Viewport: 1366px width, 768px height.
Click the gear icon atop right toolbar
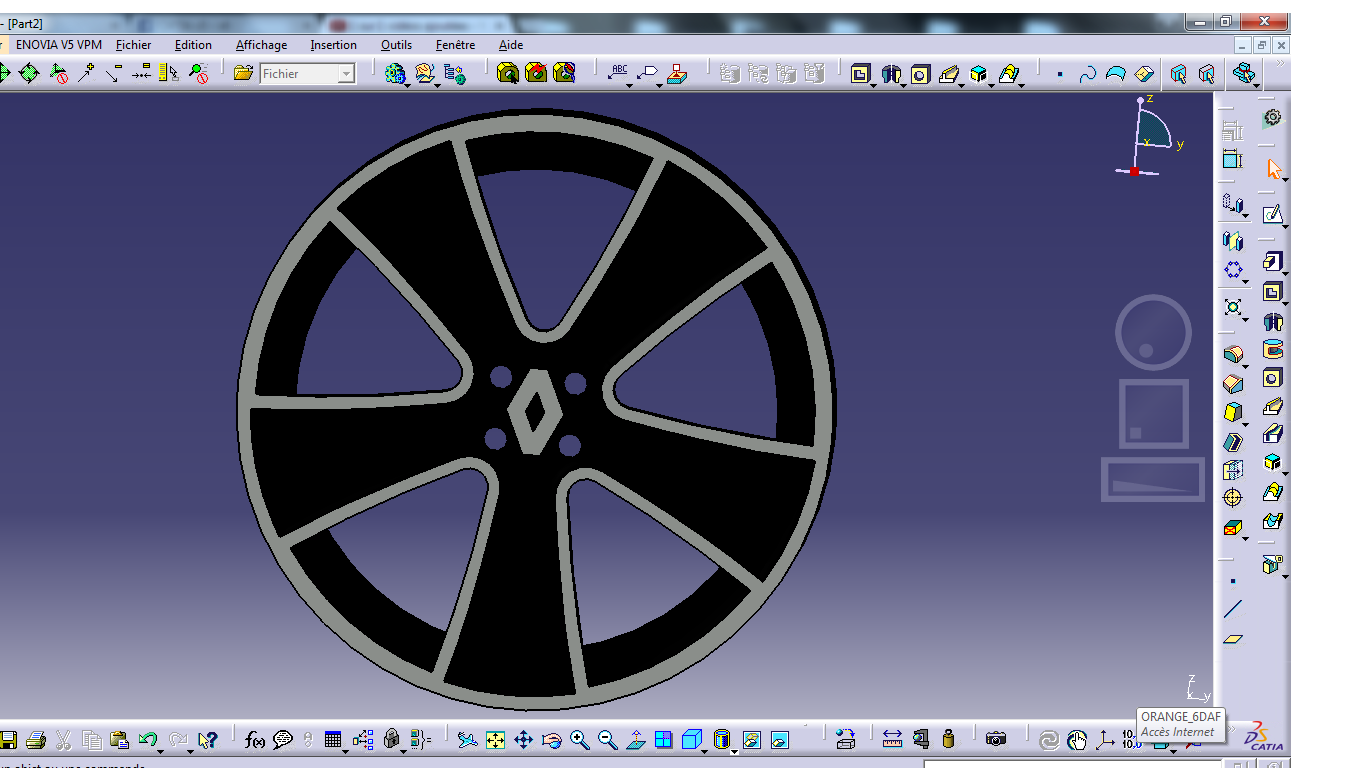[x=1272, y=118]
